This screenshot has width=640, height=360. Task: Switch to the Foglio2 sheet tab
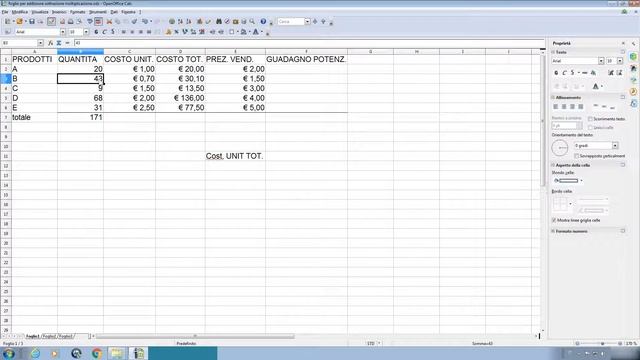tap(49, 336)
